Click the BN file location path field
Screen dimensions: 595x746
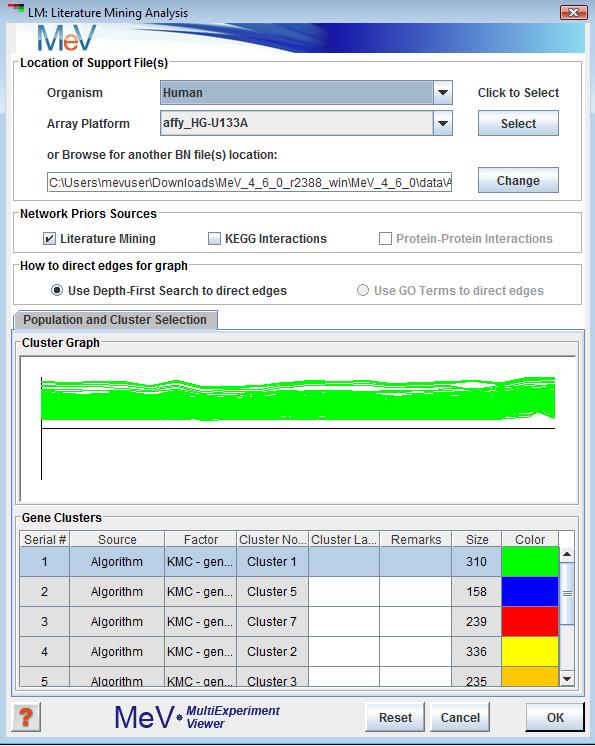249,182
